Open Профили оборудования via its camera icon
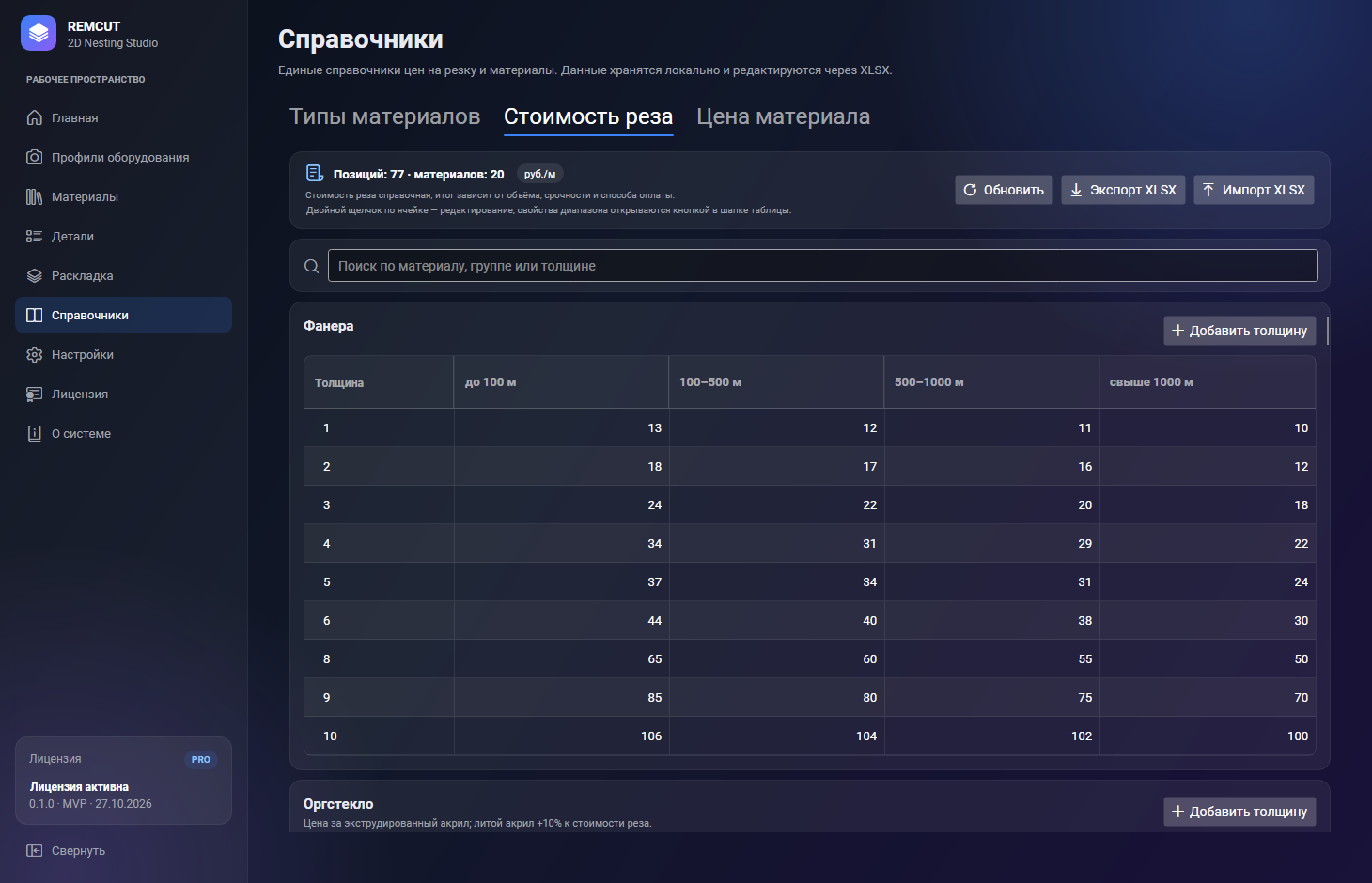 pyautogui.click(x=35, y=157)
